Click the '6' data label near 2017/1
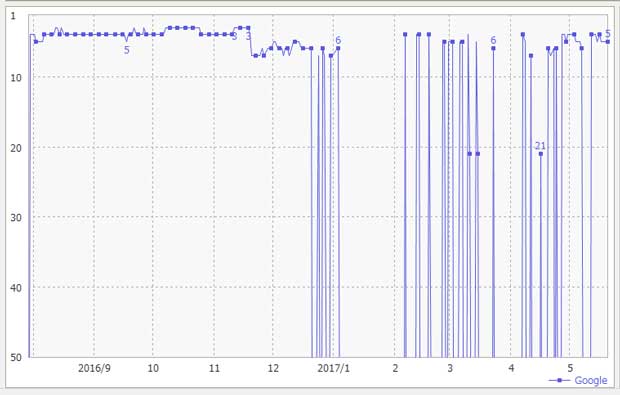Screen dimensions: 620x395 338,40
